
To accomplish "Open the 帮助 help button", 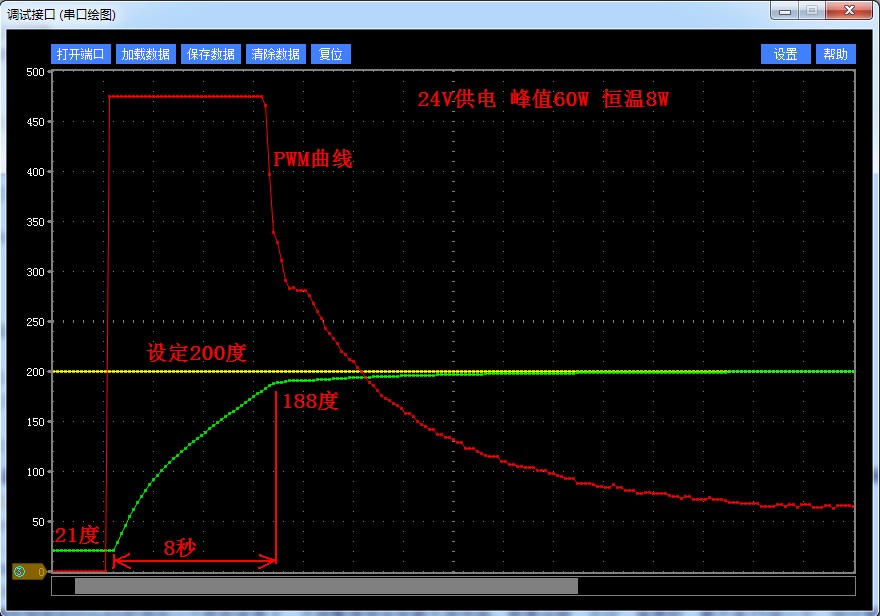I will pyautogui.click(x=836, y=54).
